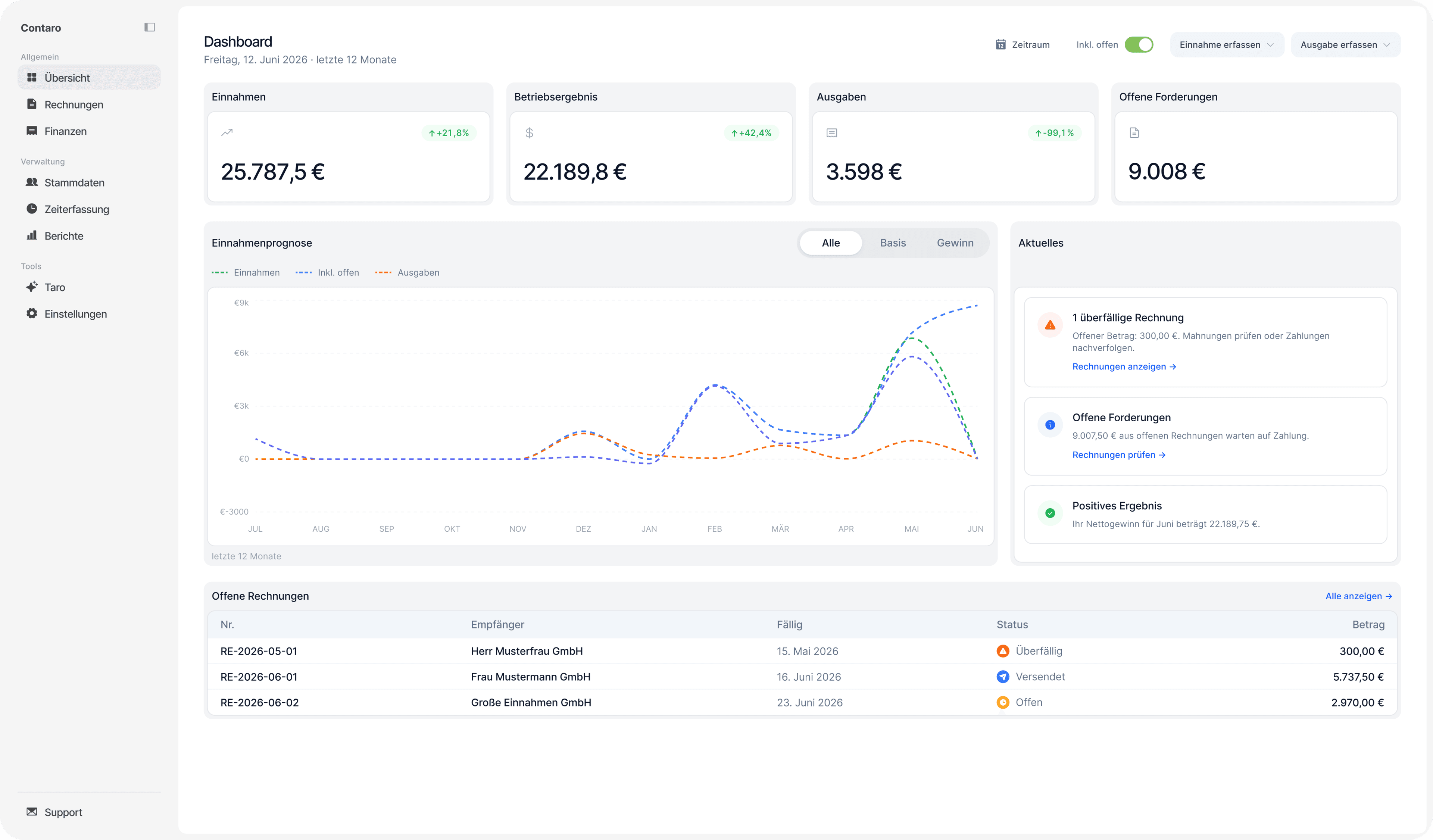This screenshot has width=1433, height=840.
Task: Click the 5.737,50 € amount cell
Action: click(x=1358, y=676)
